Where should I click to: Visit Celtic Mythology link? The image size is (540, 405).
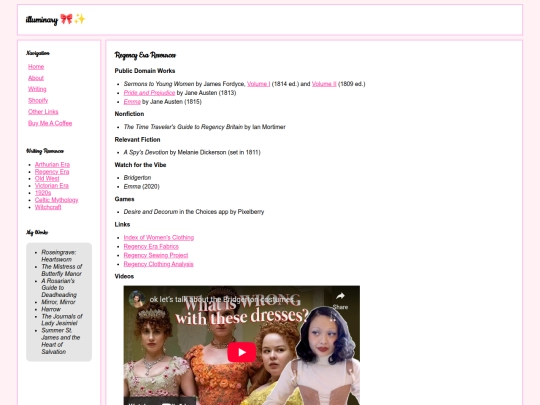[56, 200]
